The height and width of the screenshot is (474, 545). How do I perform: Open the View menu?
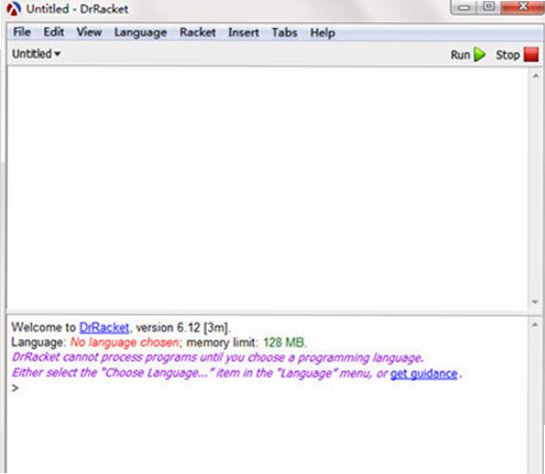click(89, 32)
